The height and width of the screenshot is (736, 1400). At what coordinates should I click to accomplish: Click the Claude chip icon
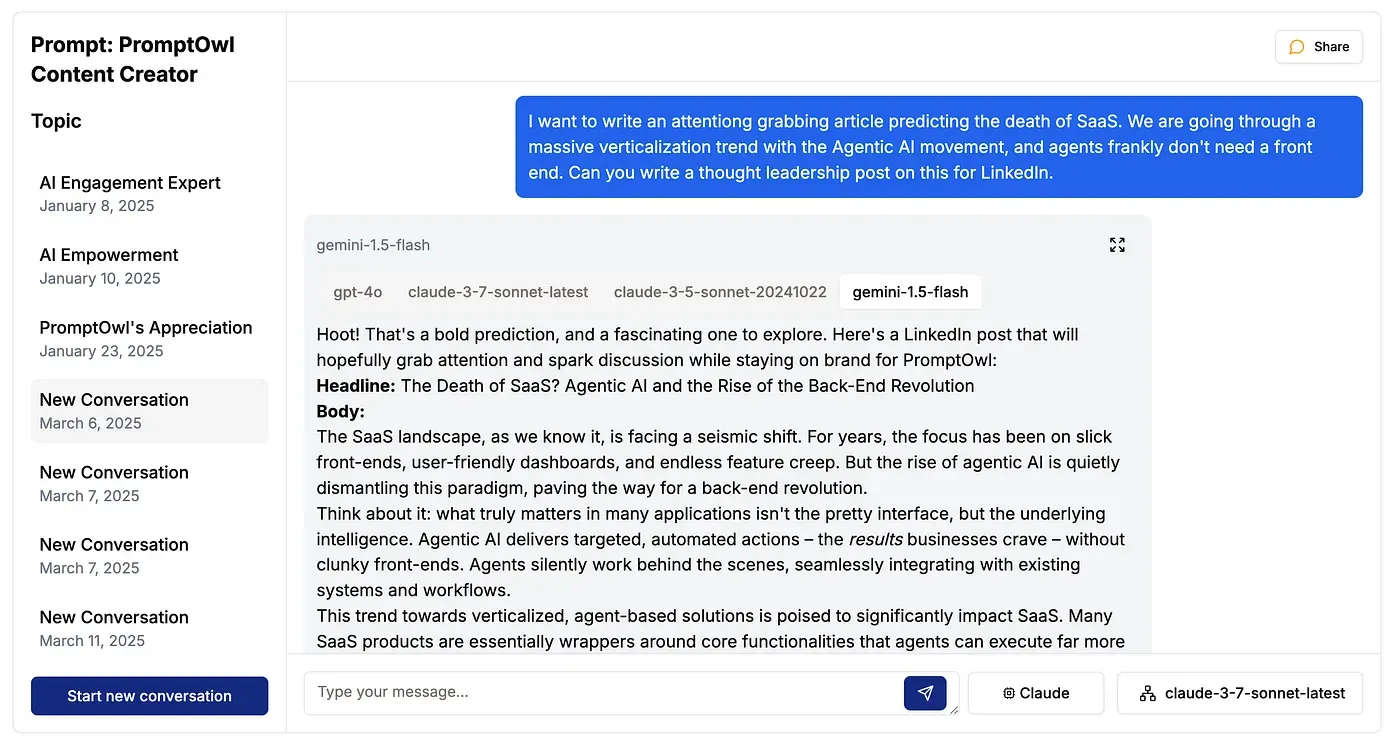point(1009,693)
